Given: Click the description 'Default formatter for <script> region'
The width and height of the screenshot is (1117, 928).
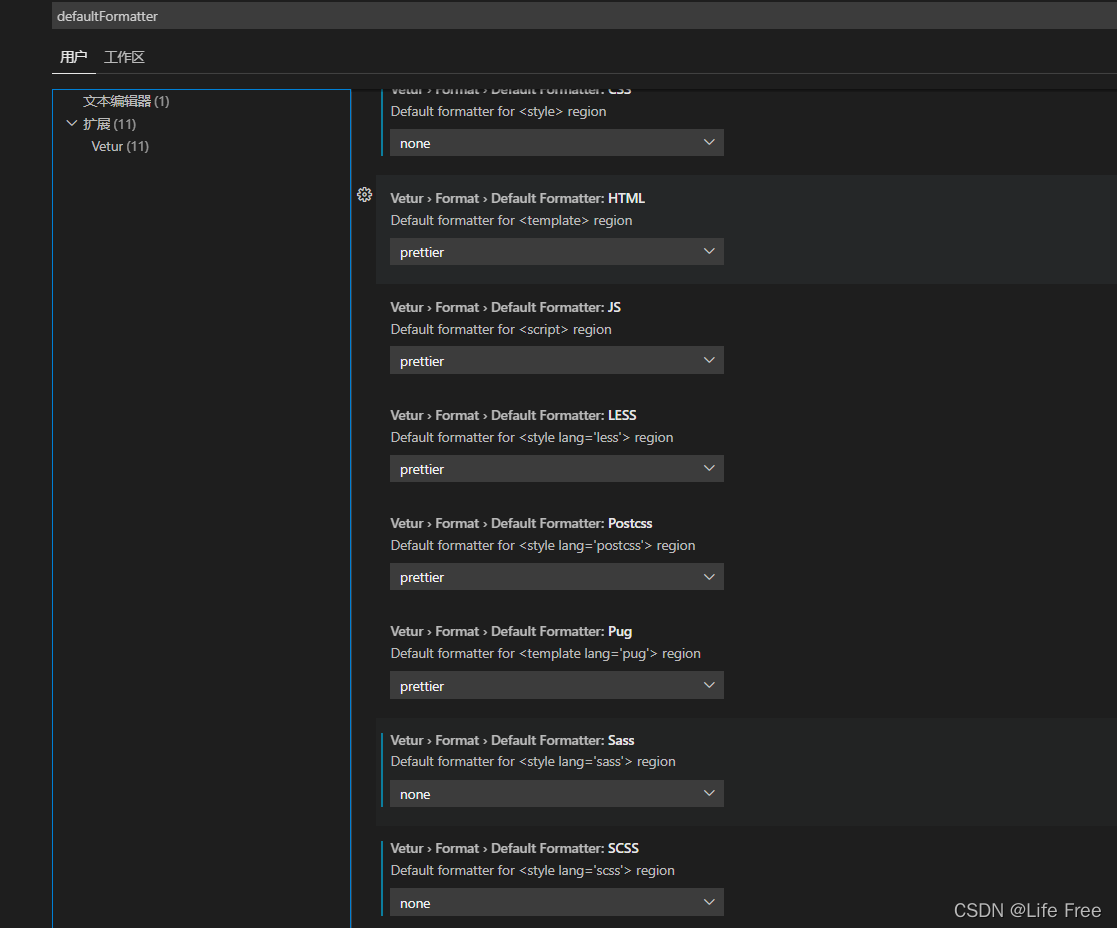Looking at the screenshot, I should pos(501,329).
